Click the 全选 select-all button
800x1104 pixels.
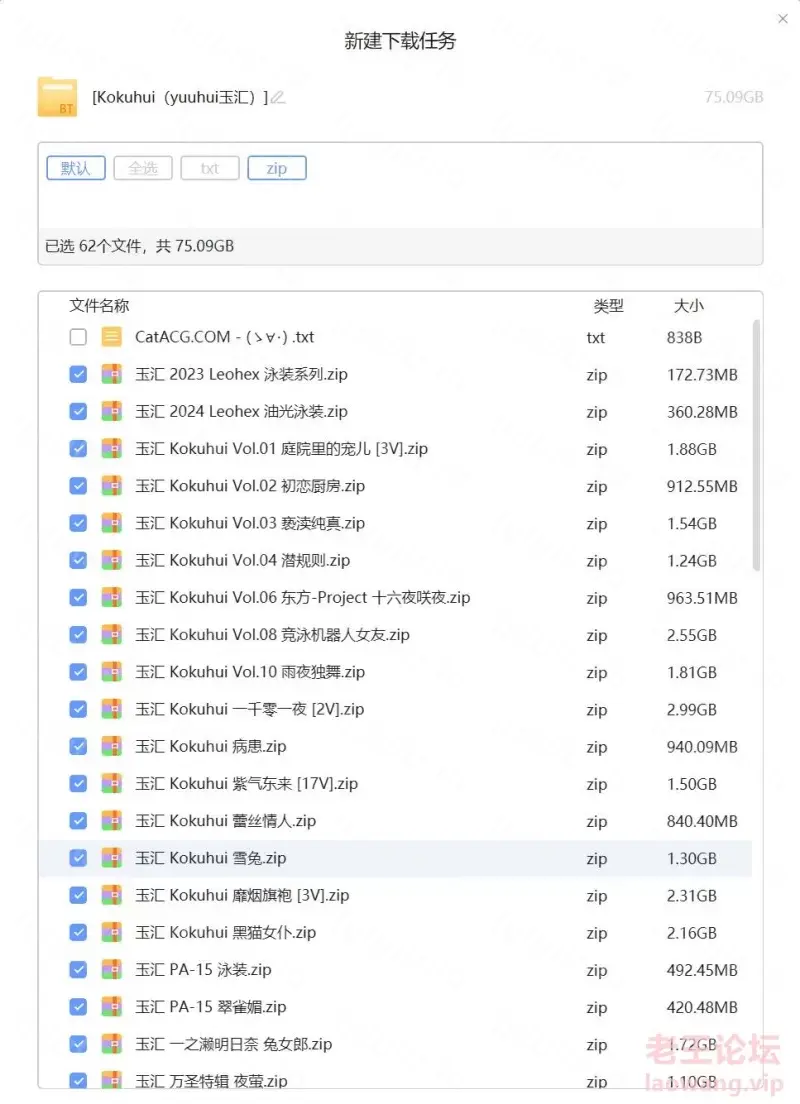[143, 168]
